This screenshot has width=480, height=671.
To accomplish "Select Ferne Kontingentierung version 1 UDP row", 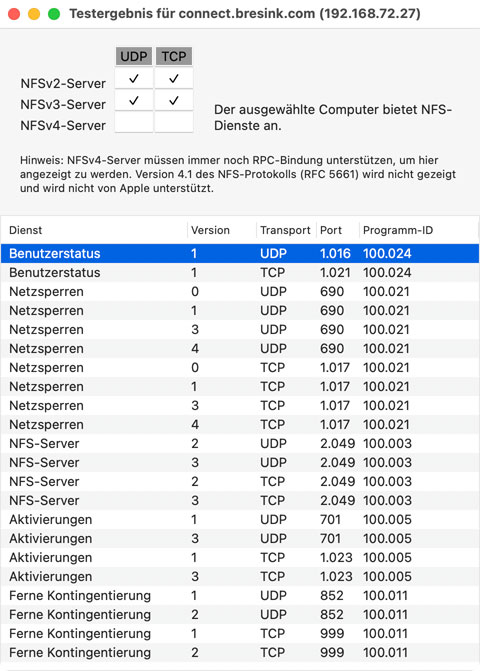I will pyautogui.click(x=240, y=595).
